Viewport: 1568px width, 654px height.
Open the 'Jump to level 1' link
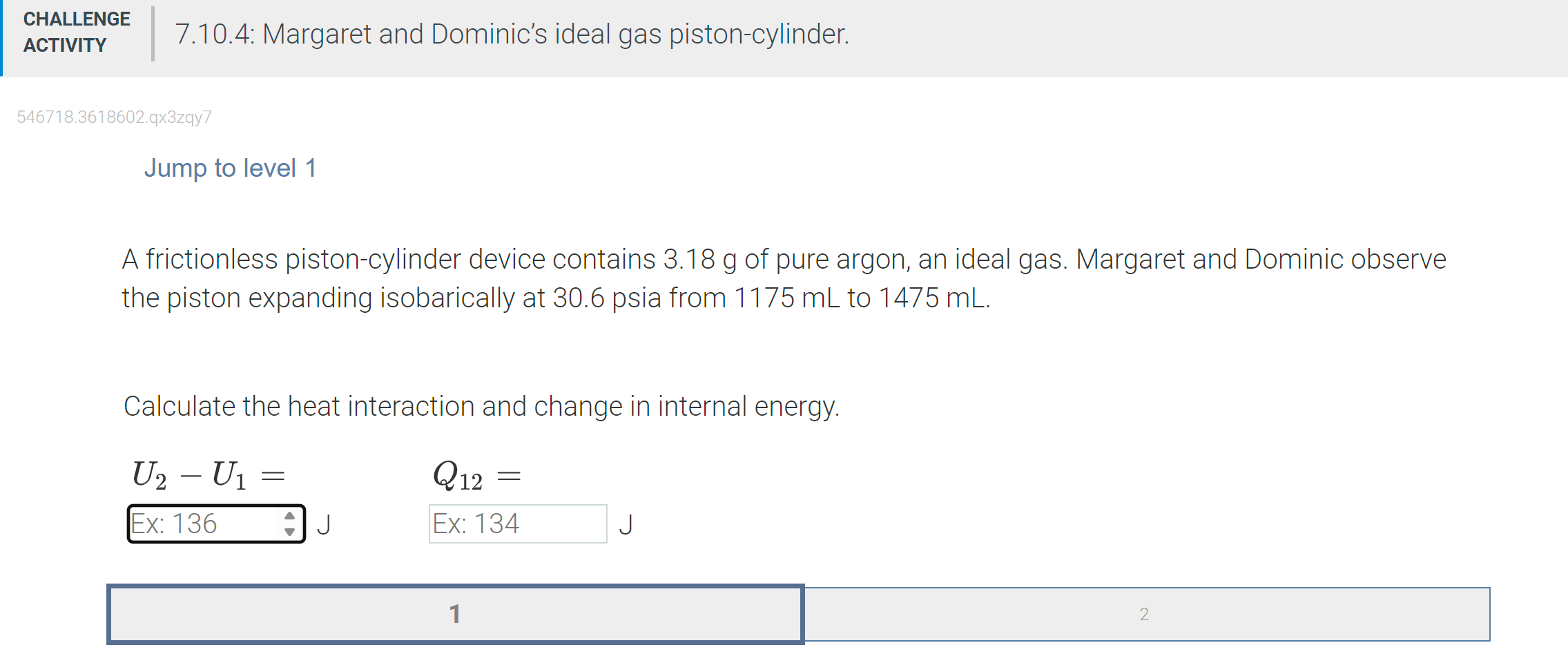click(x=230, y=167)
